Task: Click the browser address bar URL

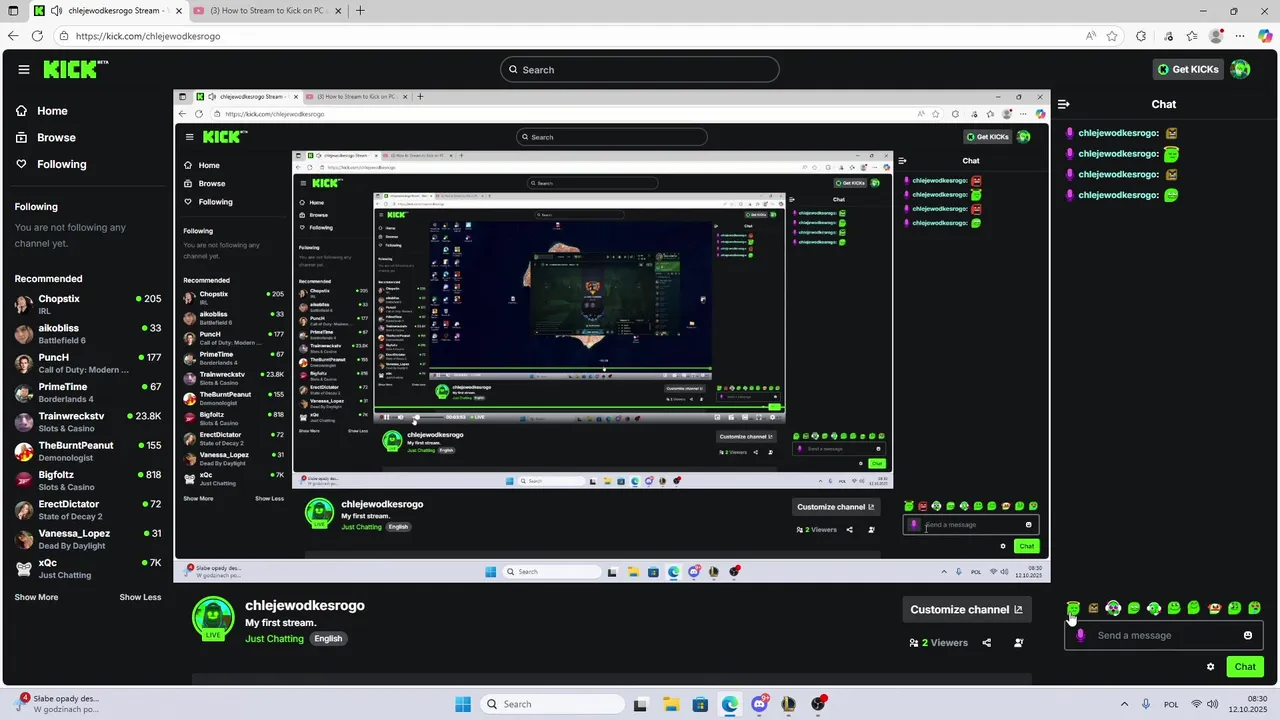Action: [x=148, y=36]
